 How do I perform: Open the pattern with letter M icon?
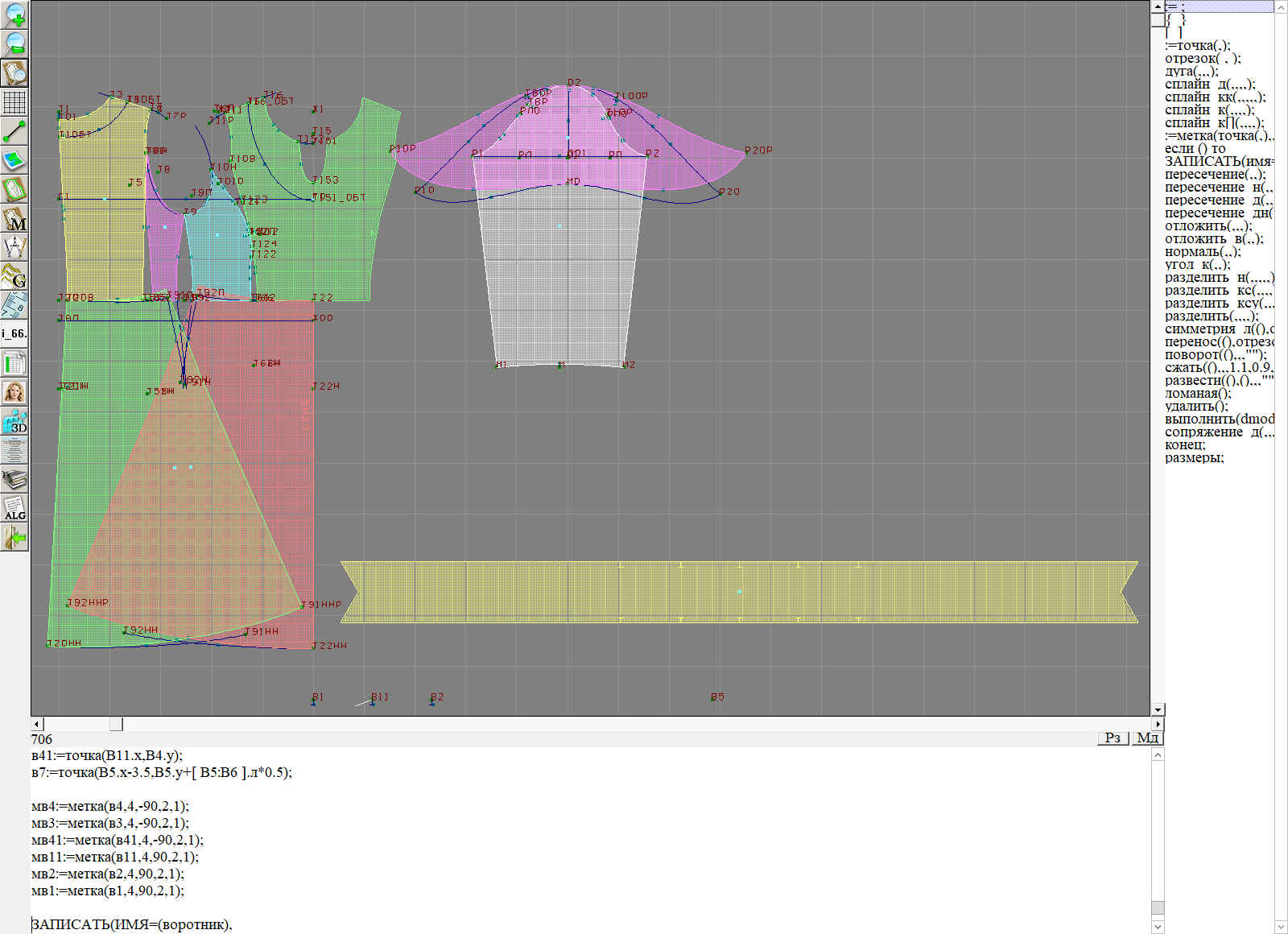14,218
